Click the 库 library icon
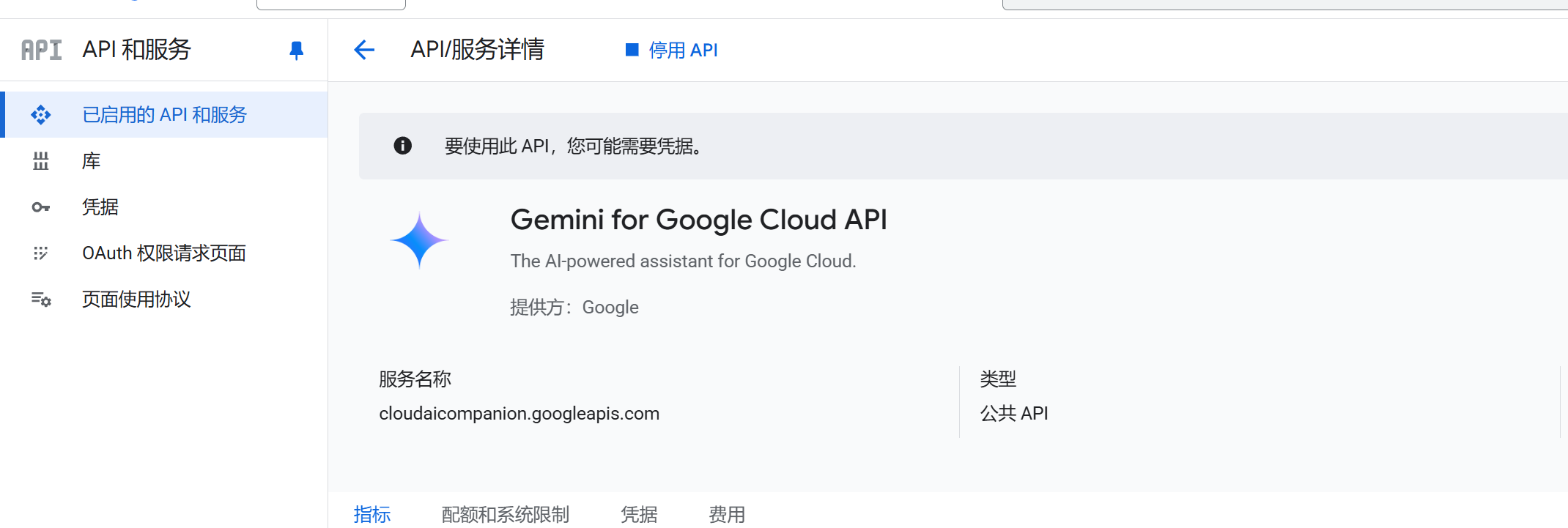Screen dimensions: 1568x528 (41, 161)
